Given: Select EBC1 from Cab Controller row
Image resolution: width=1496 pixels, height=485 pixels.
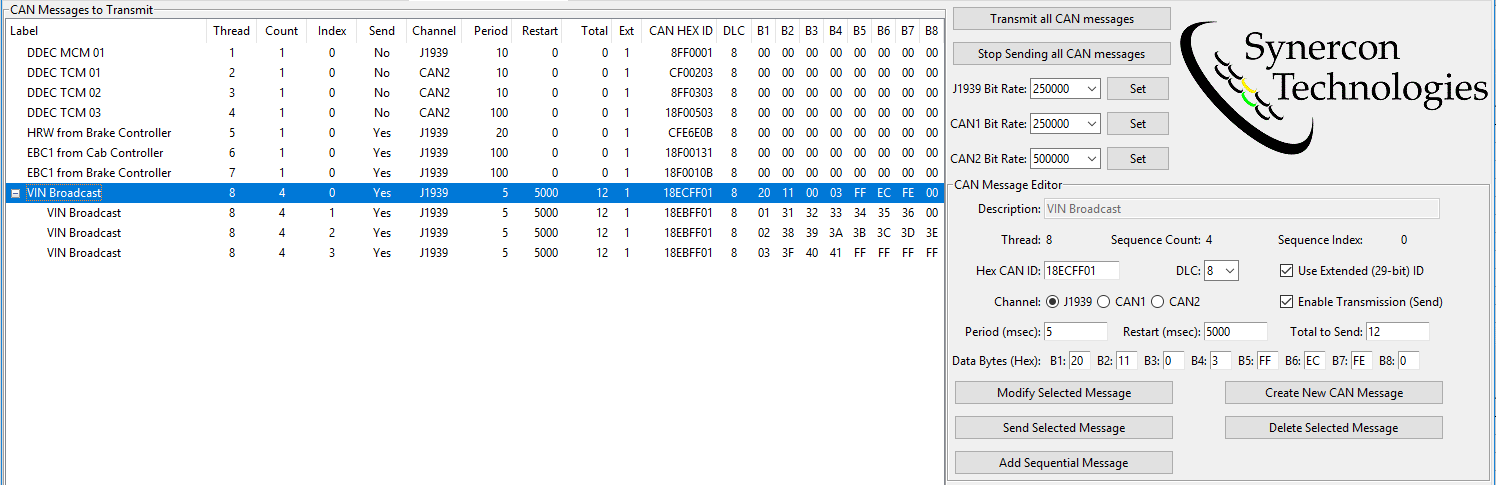Looking at the screenshot, I should pos(474,153).
